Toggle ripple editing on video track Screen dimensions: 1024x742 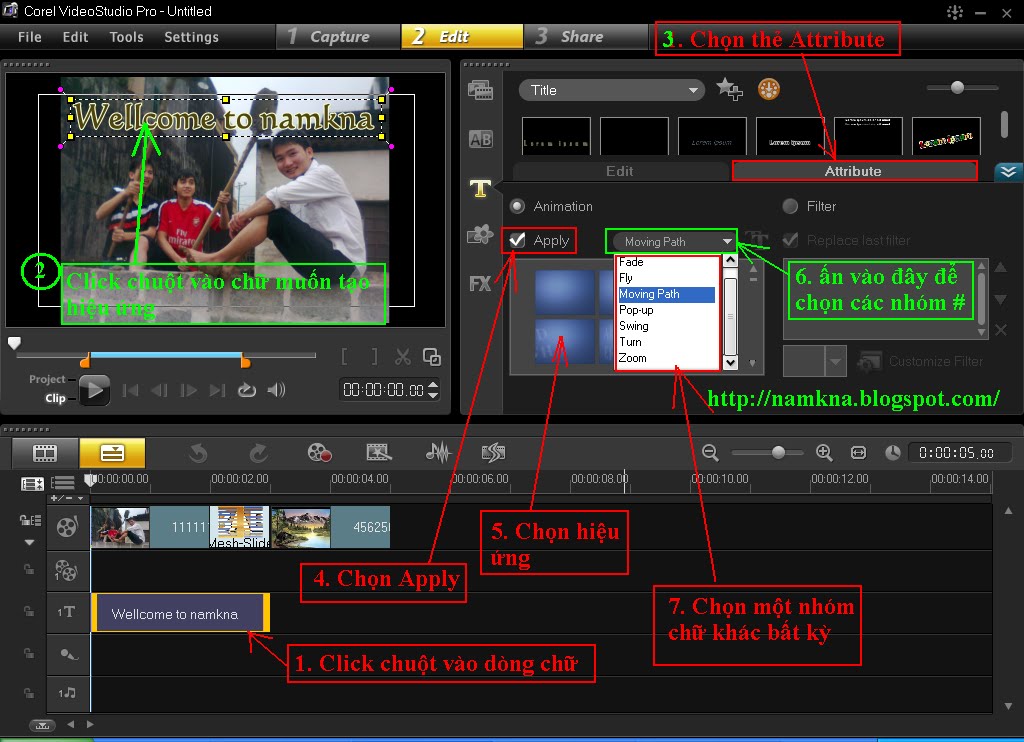coord(30,521)
